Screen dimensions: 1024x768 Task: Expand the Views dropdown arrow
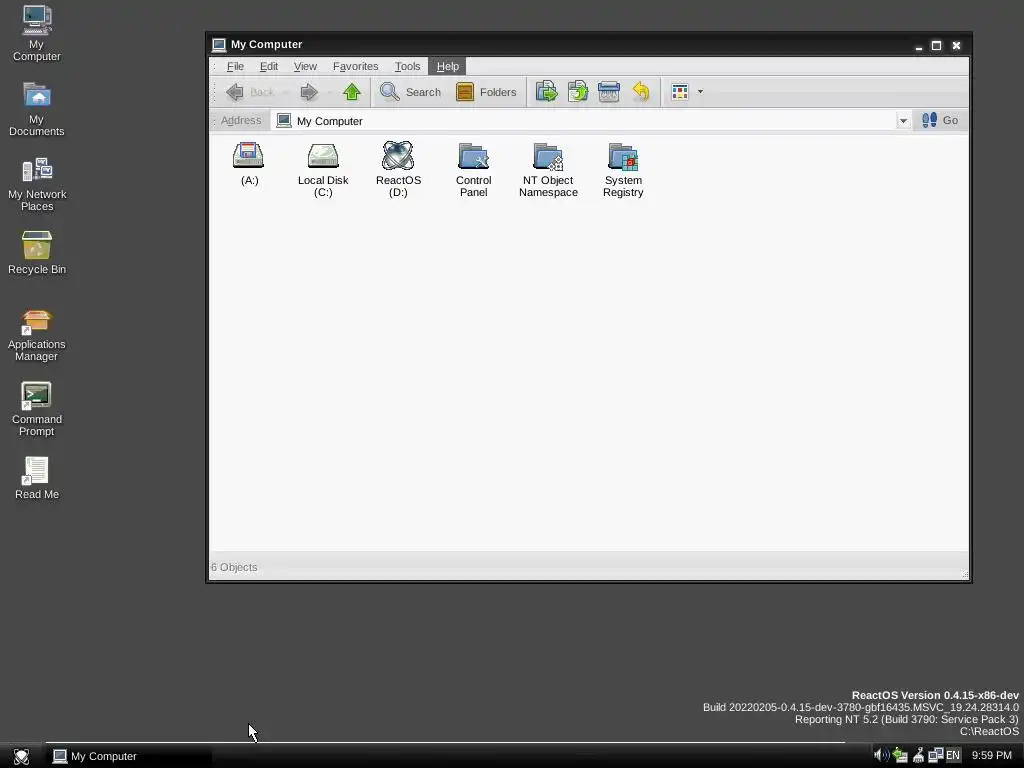700,92
